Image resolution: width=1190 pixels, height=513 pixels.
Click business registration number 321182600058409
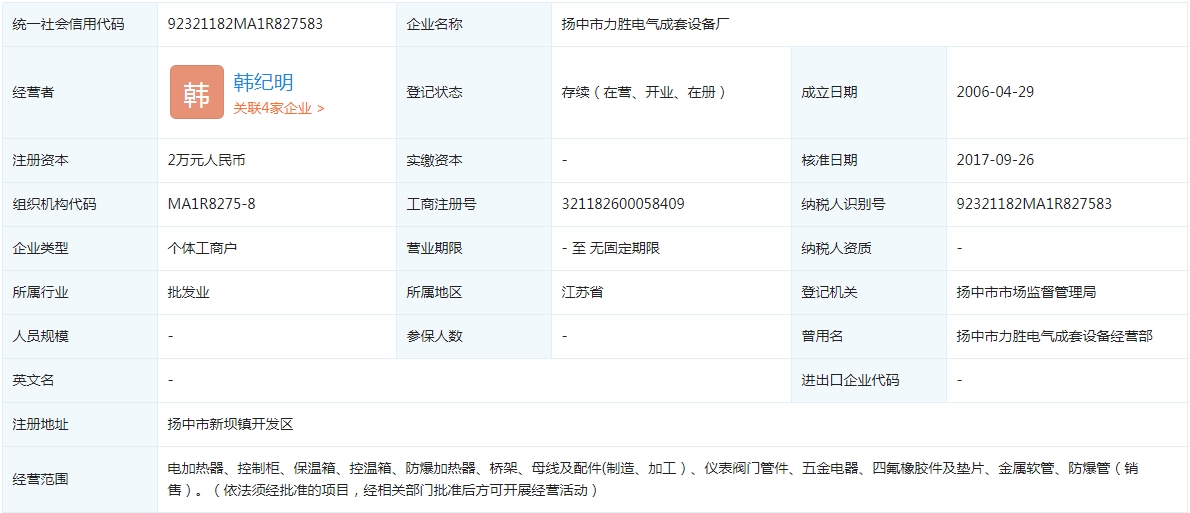pos(623,204)
